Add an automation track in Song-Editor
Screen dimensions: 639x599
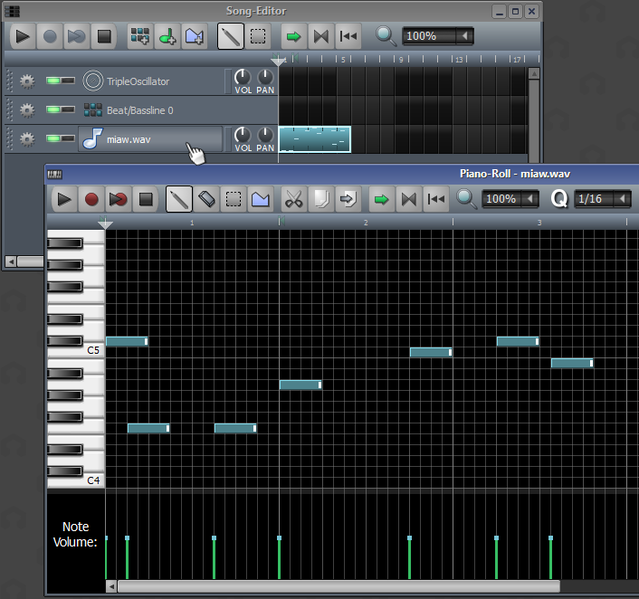[194, 37]
